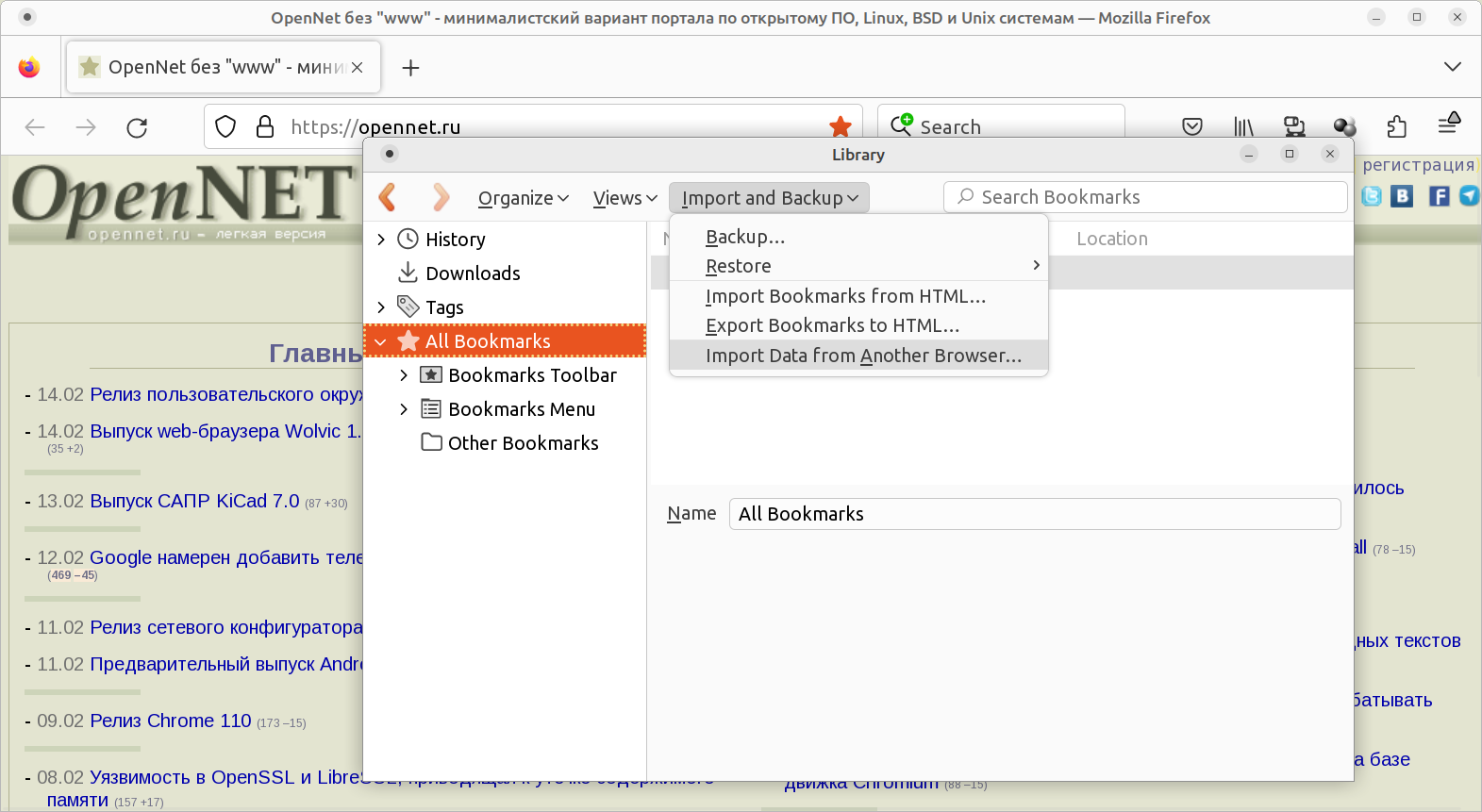
Task: Expand the Bookmarks Toolbar folder
Action: [x=404, y=375]
